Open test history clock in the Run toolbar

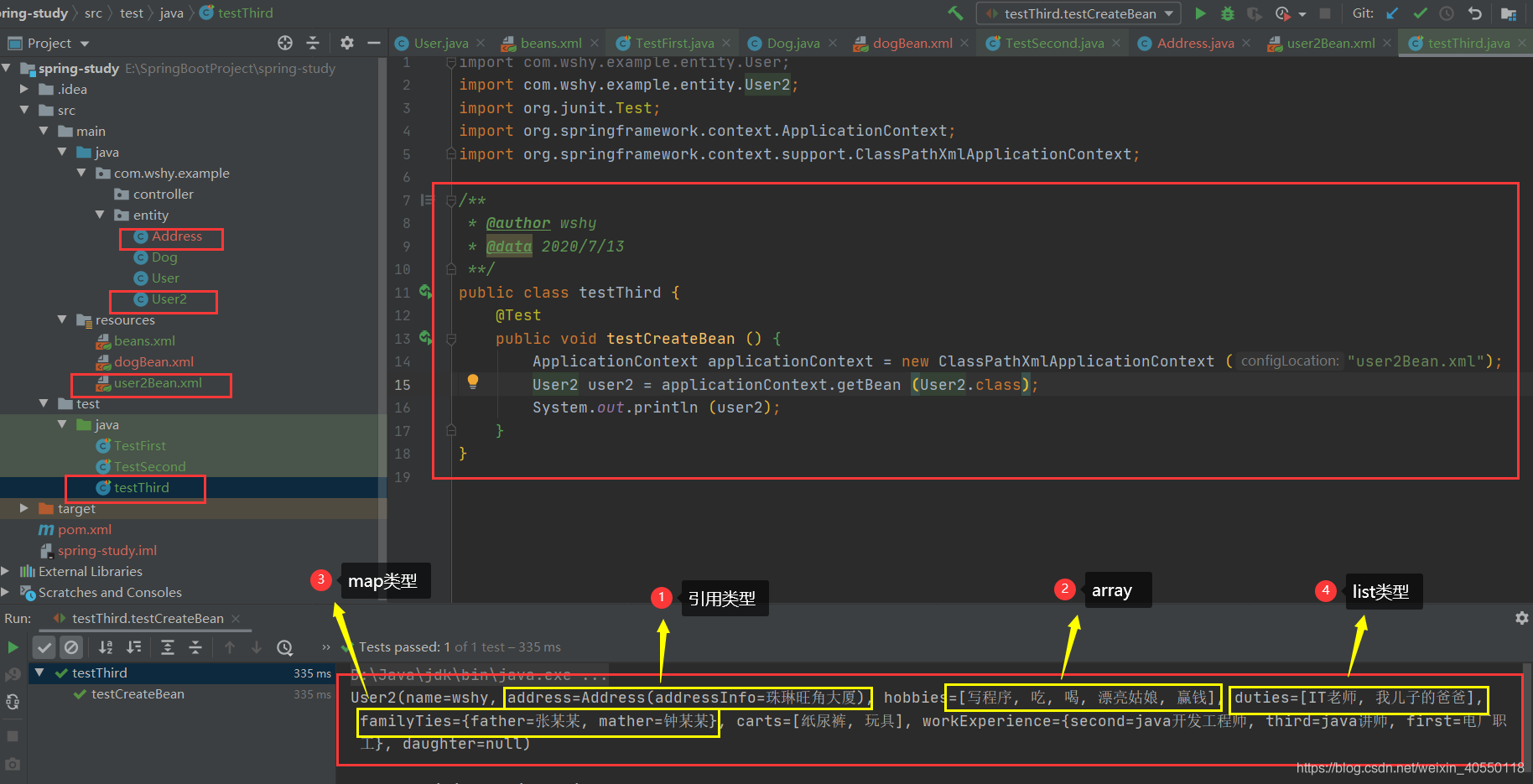click(x=285, y=647)
